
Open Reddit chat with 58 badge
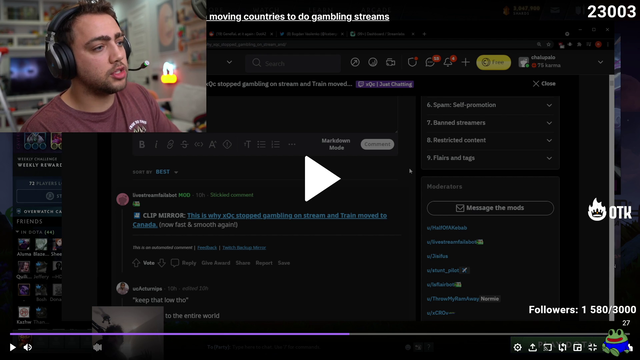[x=431, y=62]
